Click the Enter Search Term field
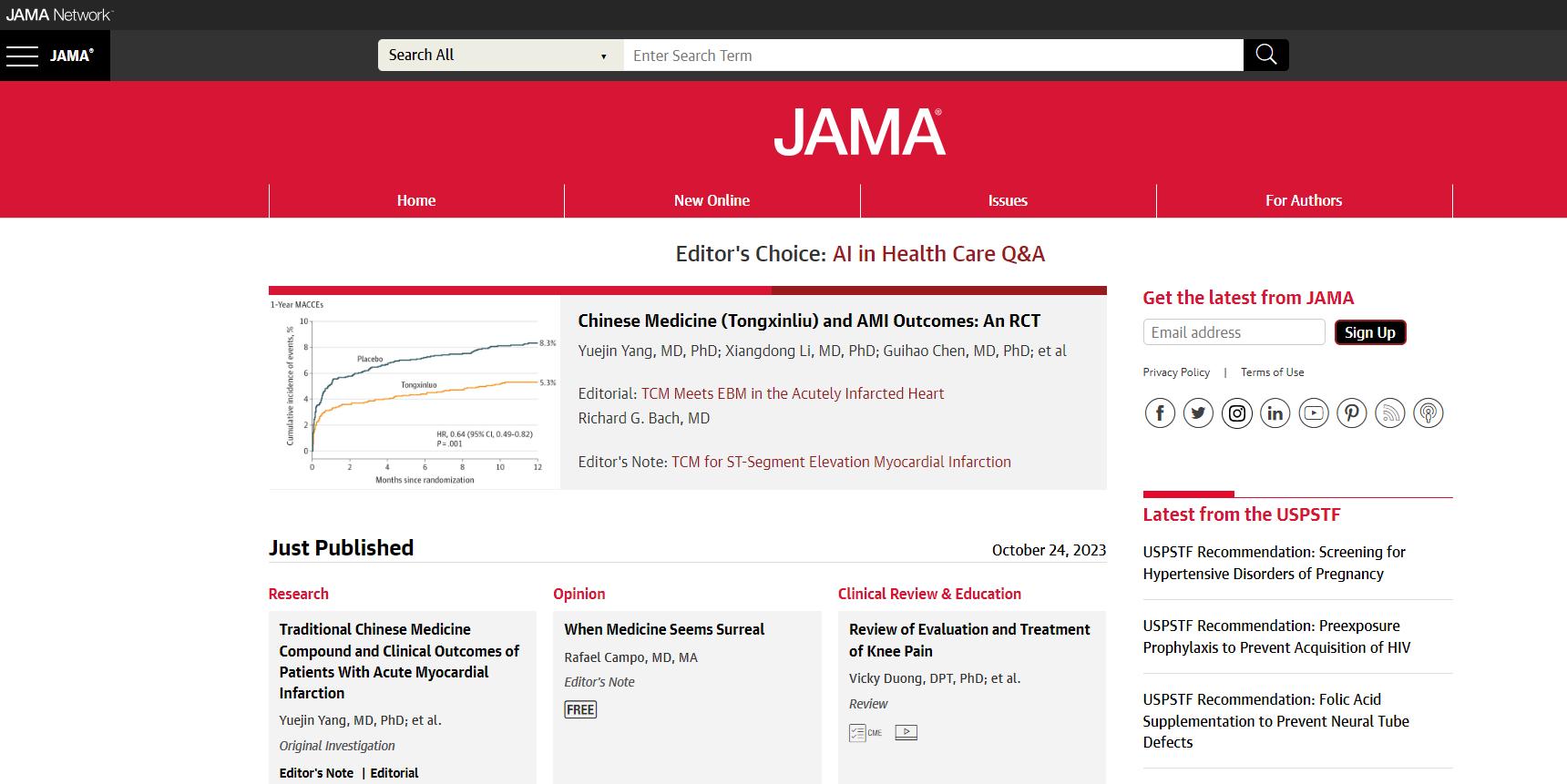 point(933,55)
